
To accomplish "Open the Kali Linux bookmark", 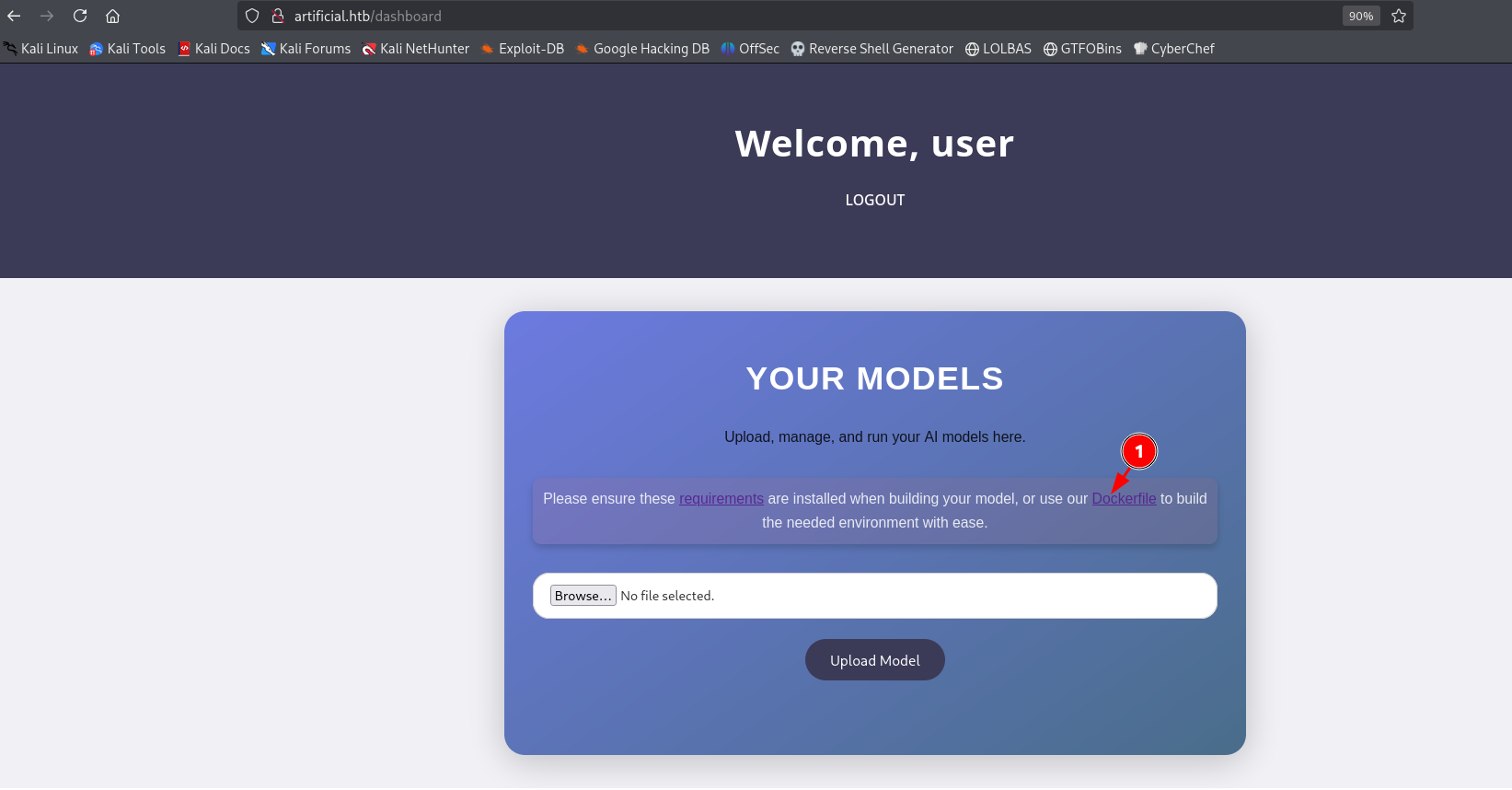I will point(41,49).
